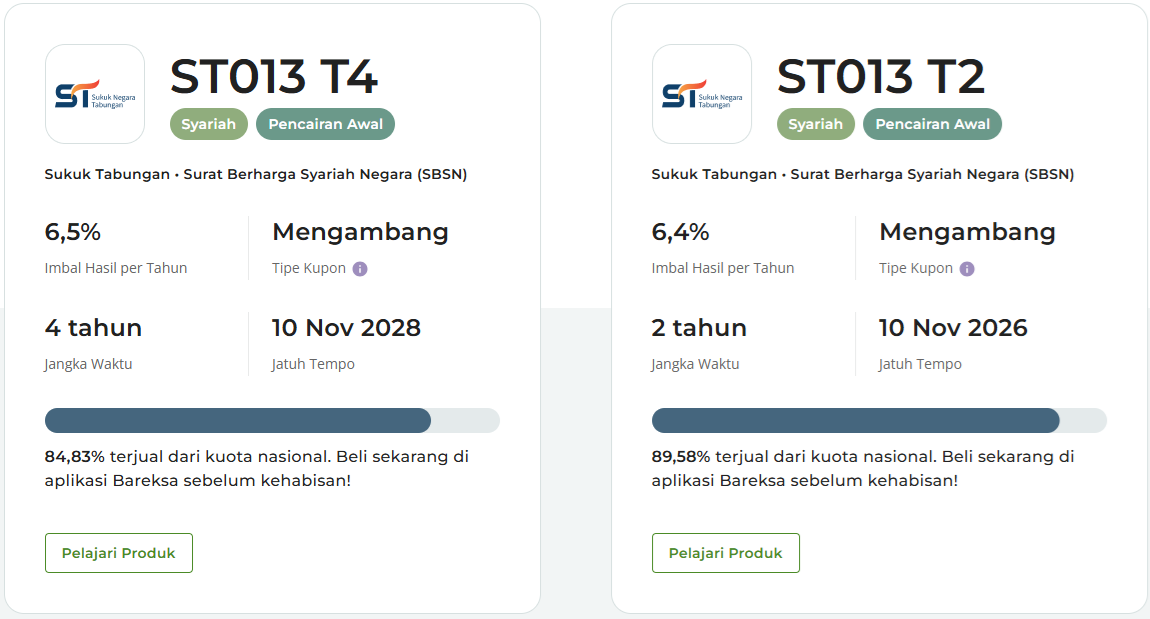Click the 10 Nov 2028 Jatuh Tempo date
Screen dimensions: 1150x619
[x=346, y=328]
